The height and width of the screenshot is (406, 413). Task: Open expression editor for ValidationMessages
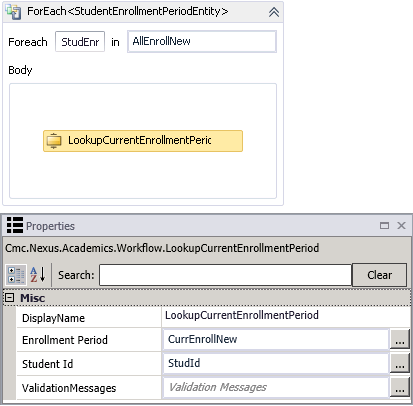(400, 387)
